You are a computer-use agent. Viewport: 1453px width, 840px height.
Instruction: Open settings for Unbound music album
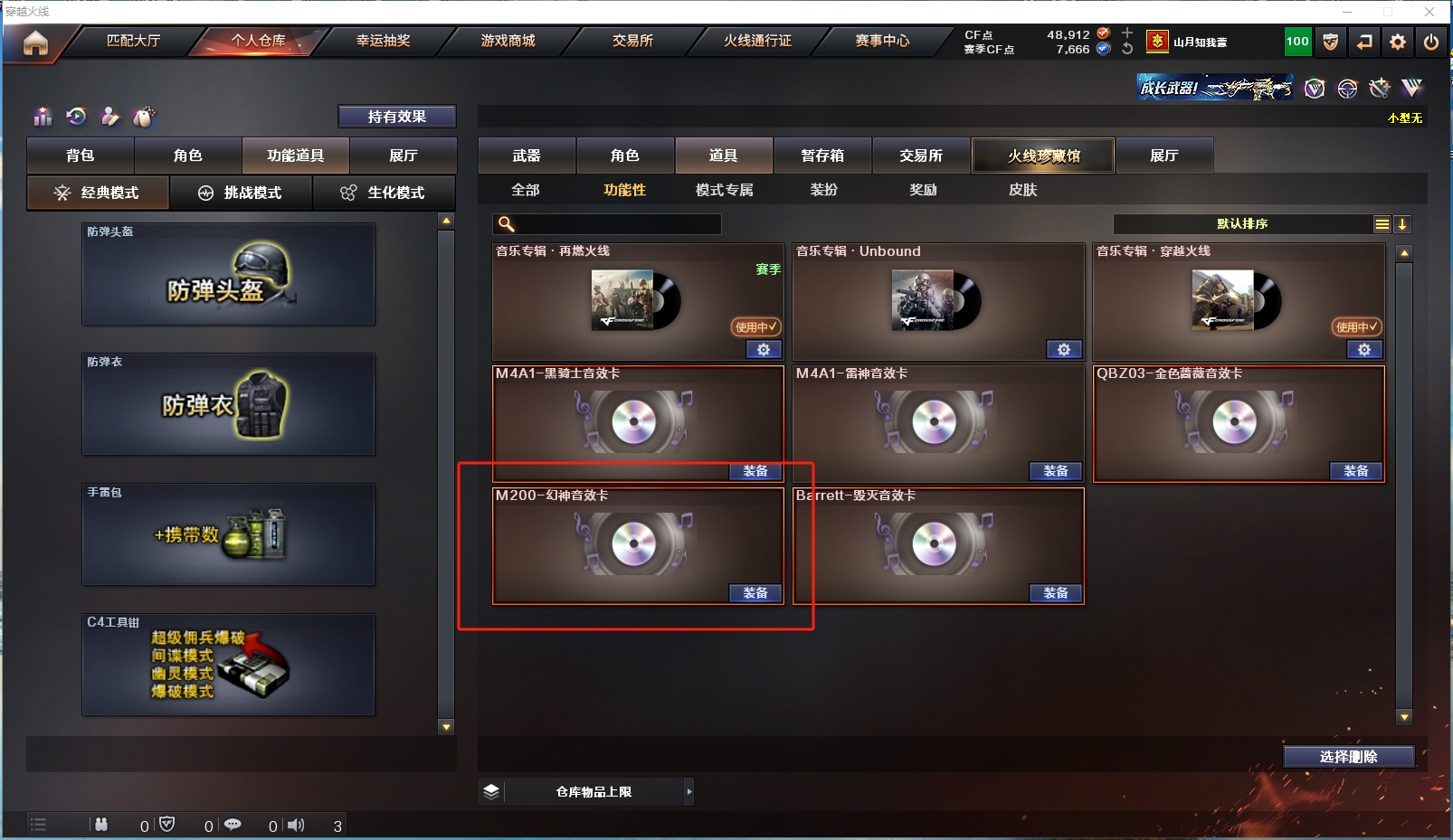pyautogui.click(x=1064, y=349)
